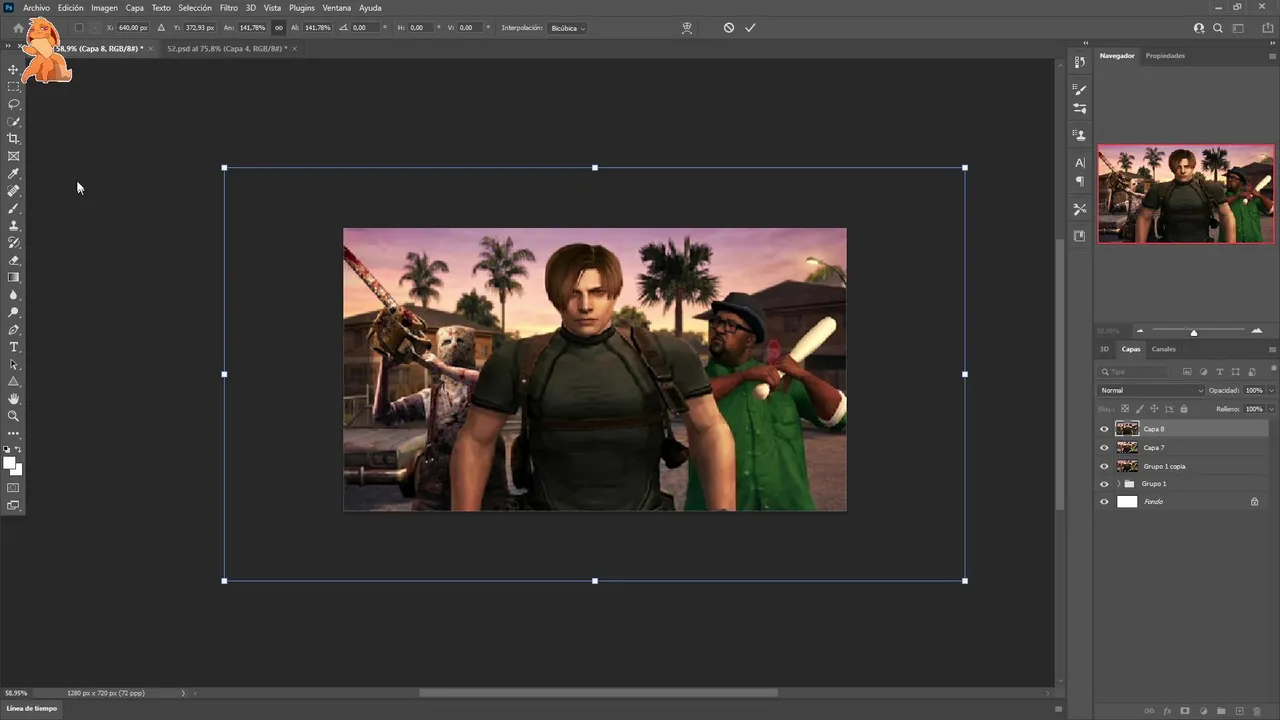The width and height of the screenshot is (1280, 720).
Task: Select the Eraser tool
Action: (14, 260)
